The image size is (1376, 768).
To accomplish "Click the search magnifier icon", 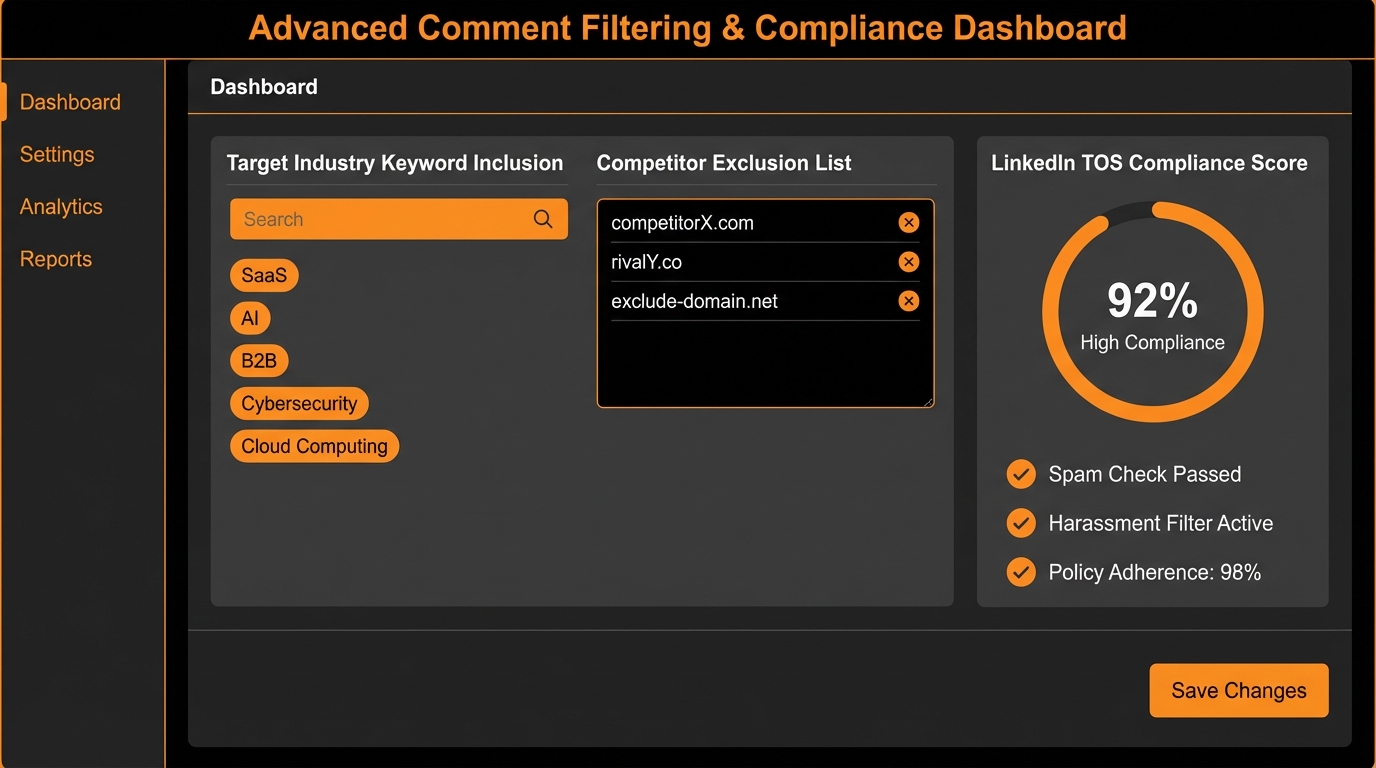I will [x=543, y=219].
